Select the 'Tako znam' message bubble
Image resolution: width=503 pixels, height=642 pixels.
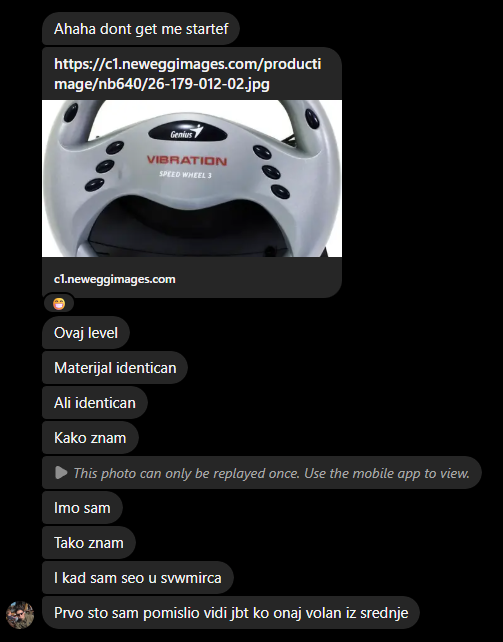[89, 543]
